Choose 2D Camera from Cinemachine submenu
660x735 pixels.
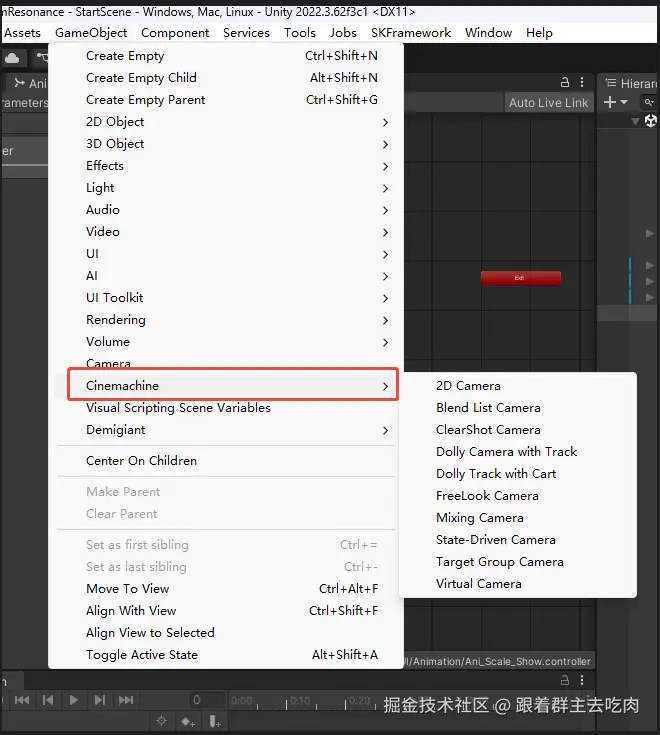coord(518,386)
